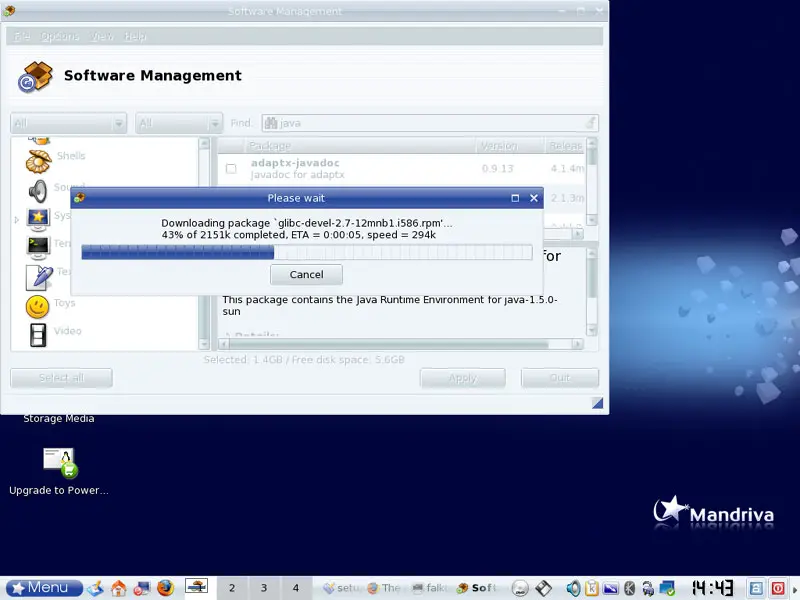Open the File menu in Software Management
This screenshot has width=800, height=600.
coord(22,36)
